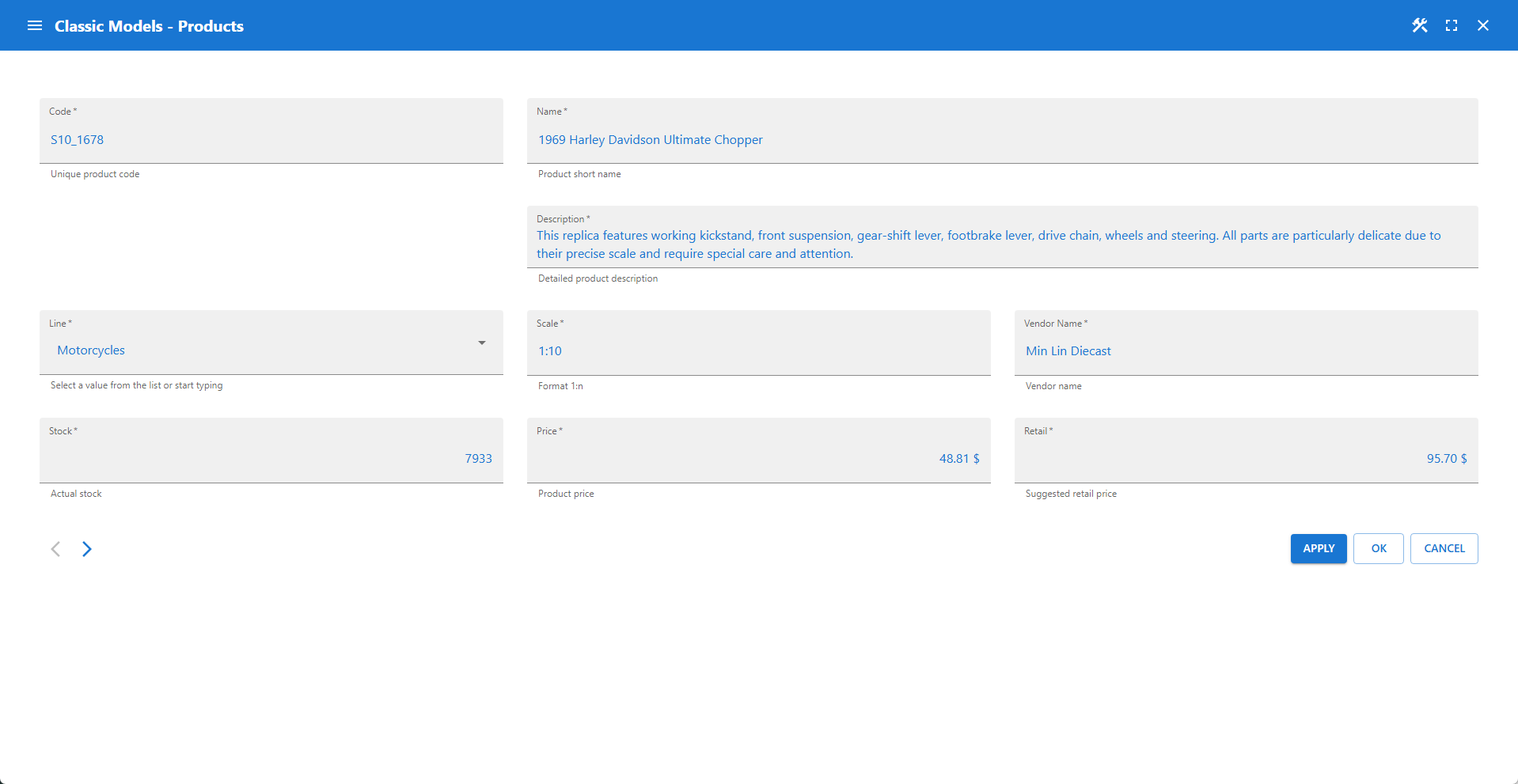The image size is (1518, 784).
Task: Select the Scale field 1:10
Action: pyautogui.click(x=758, y=351)
